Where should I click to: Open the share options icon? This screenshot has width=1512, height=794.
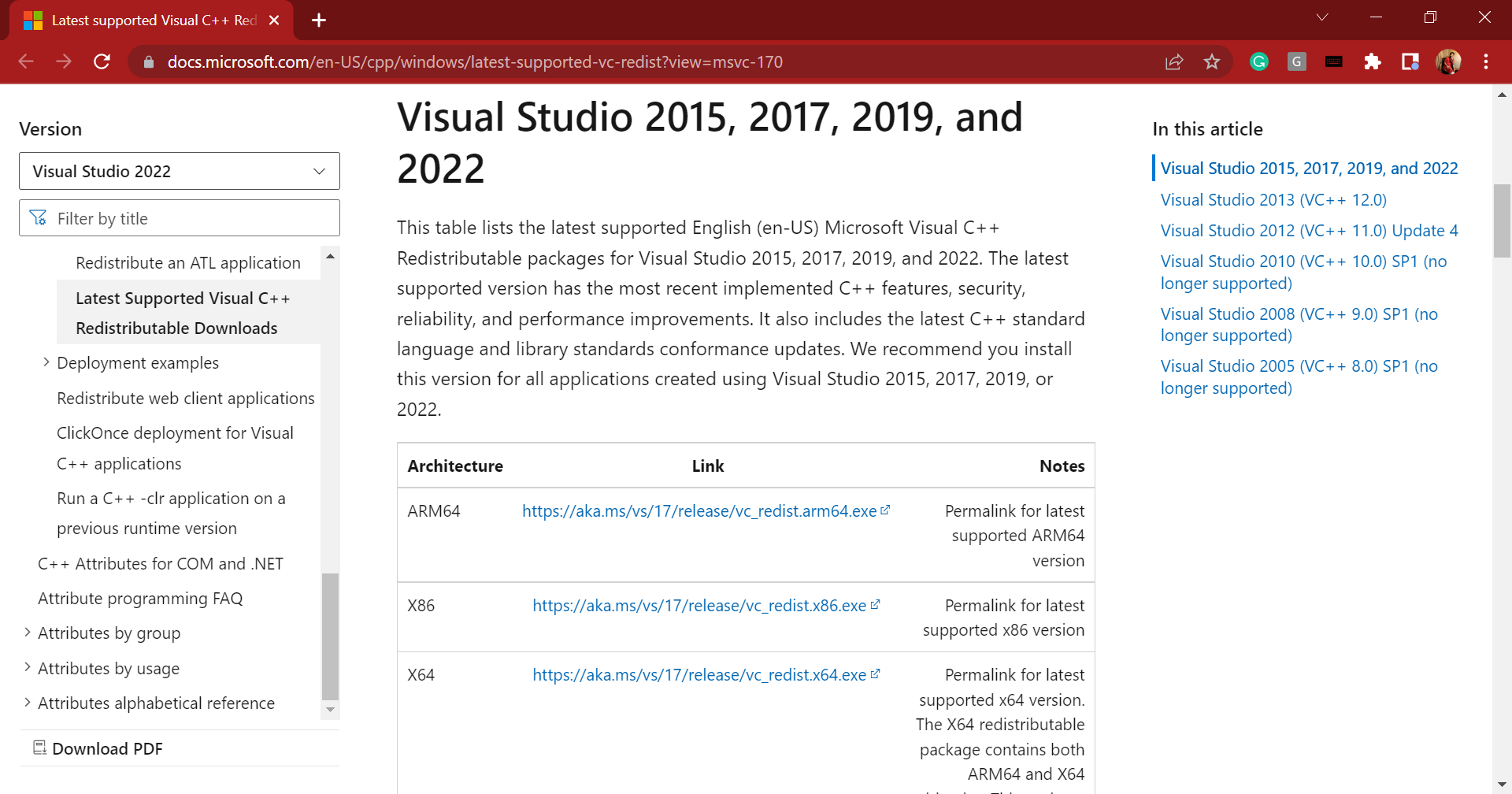[x=1174, y=61]
